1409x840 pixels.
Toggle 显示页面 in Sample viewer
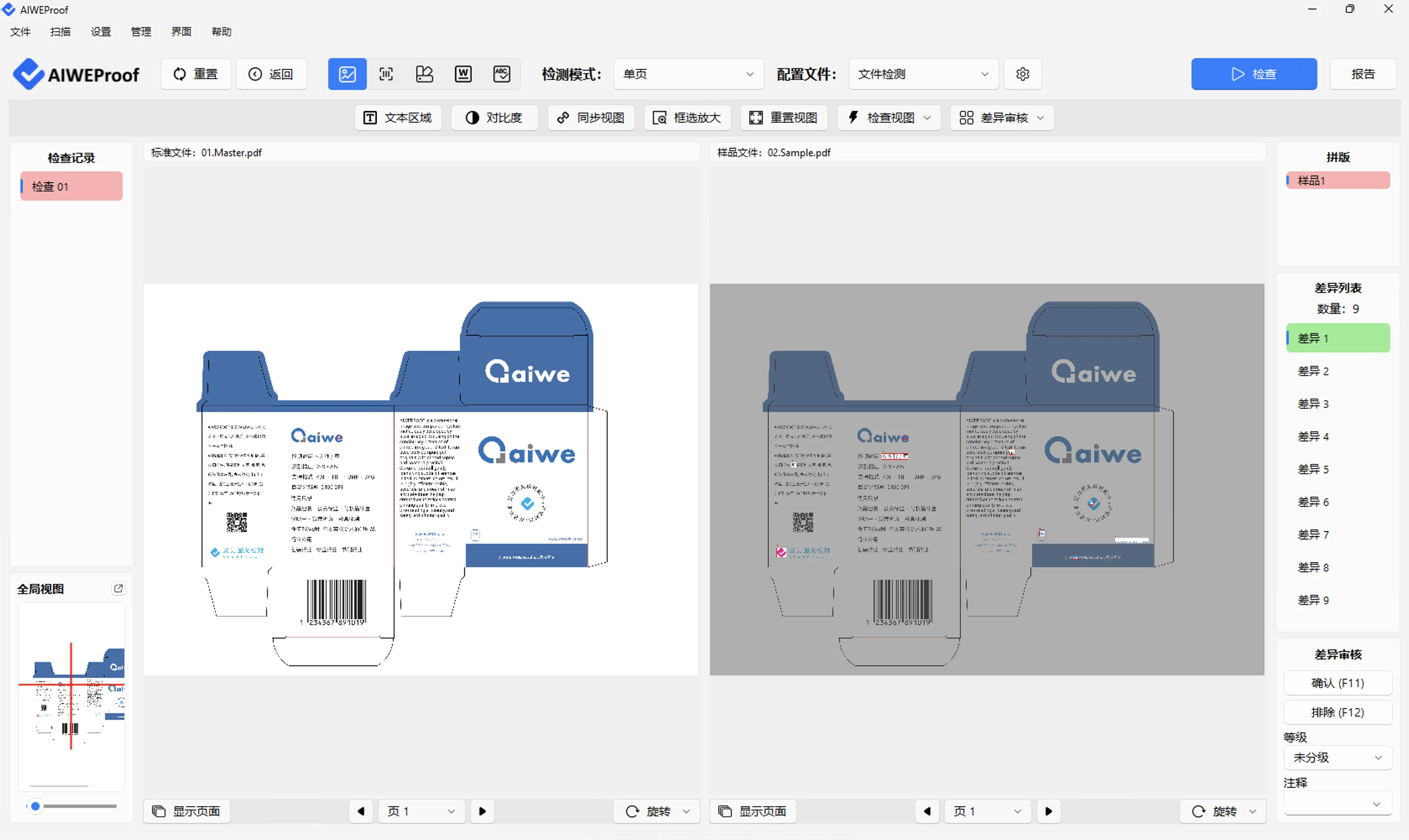[752, 811]
